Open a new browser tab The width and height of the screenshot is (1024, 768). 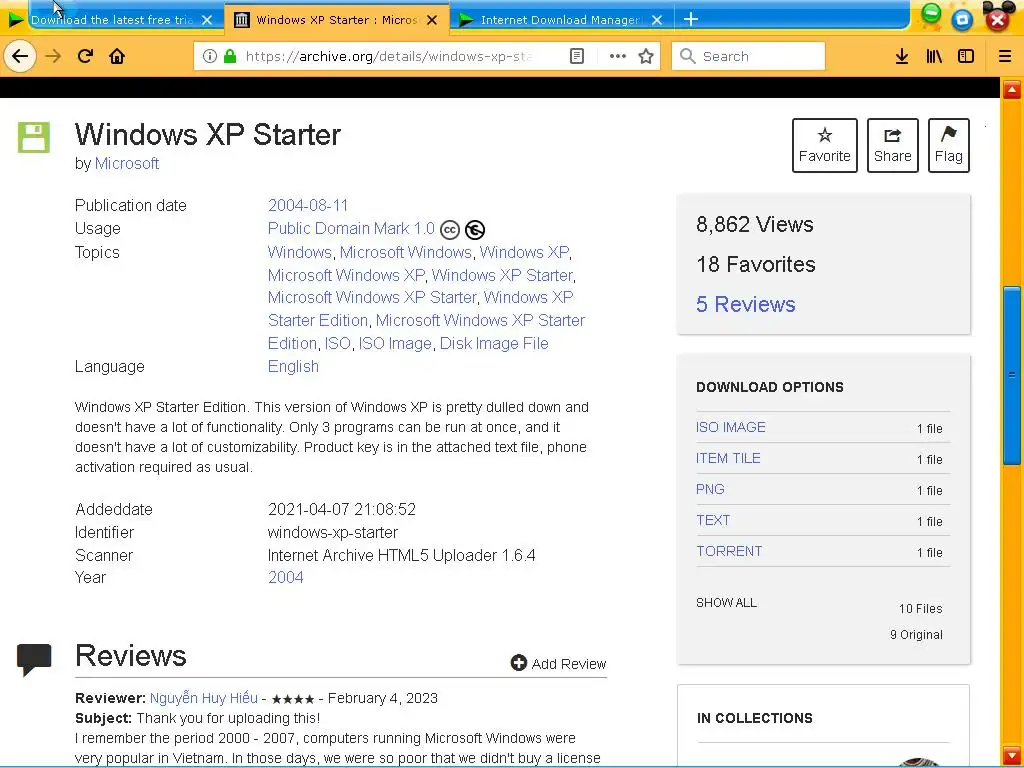(x=690, y=19)
